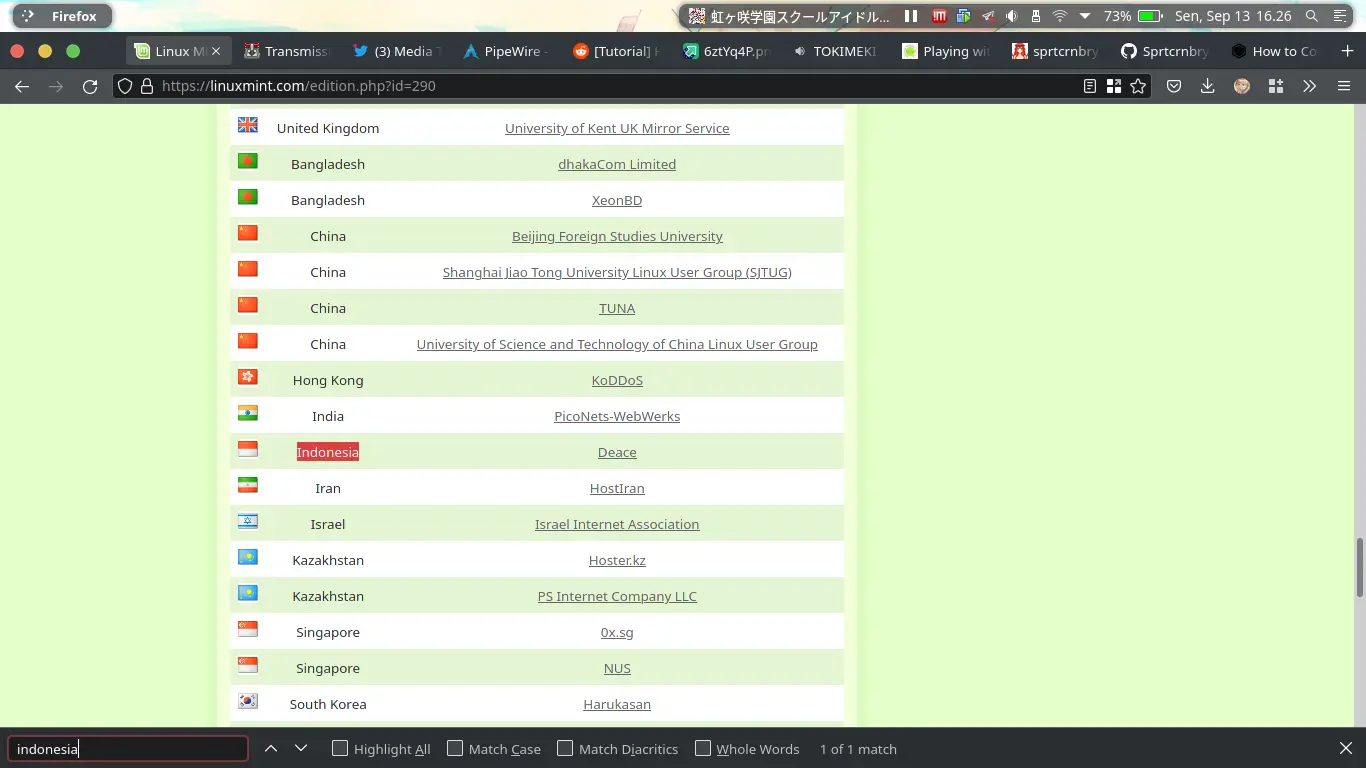Open the notifications panel icon
This screenshot has height=768, width=1366.
pyautogui.click(x=1341, y=16)
